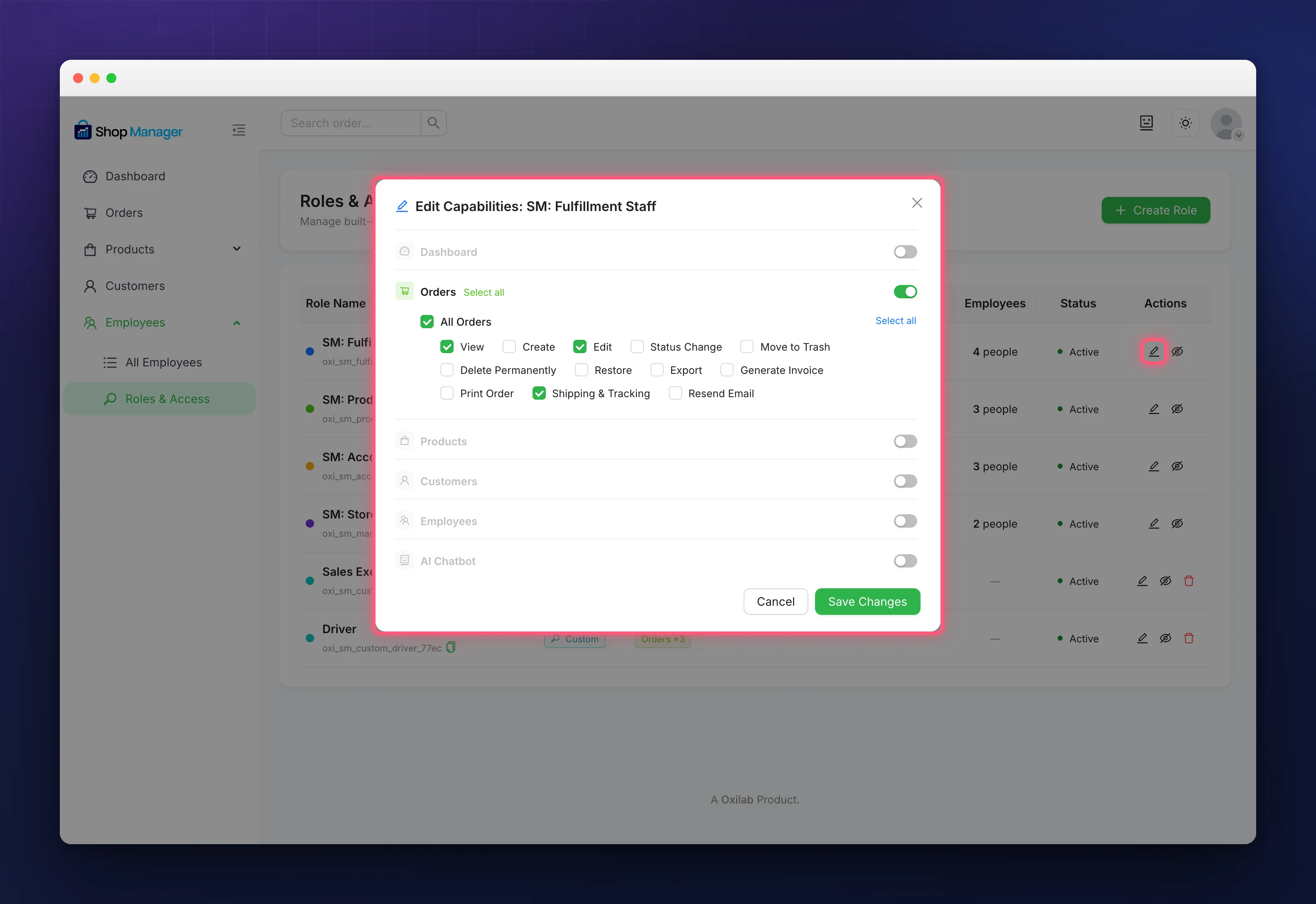The width and height of the screenshot is (1316, 904).
Task: Enable the AI Chatbot capability toggle
Action: click(905, 561)
